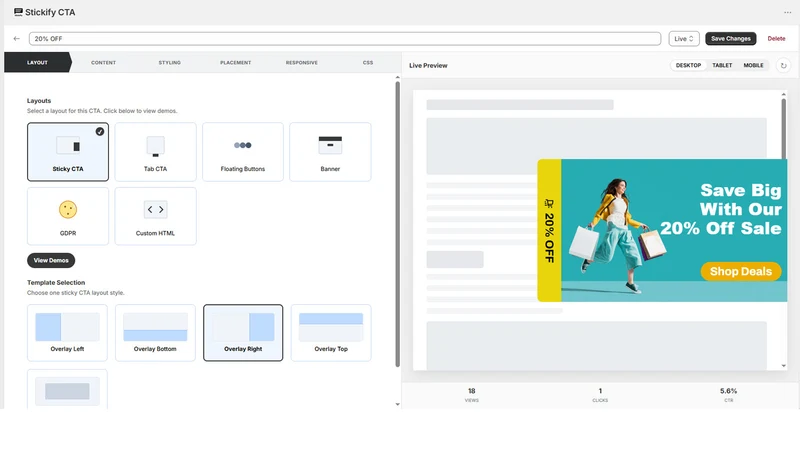Click the 5.6% CTR statistic
This screenshot has height=450, width=800.
point(728,394)
